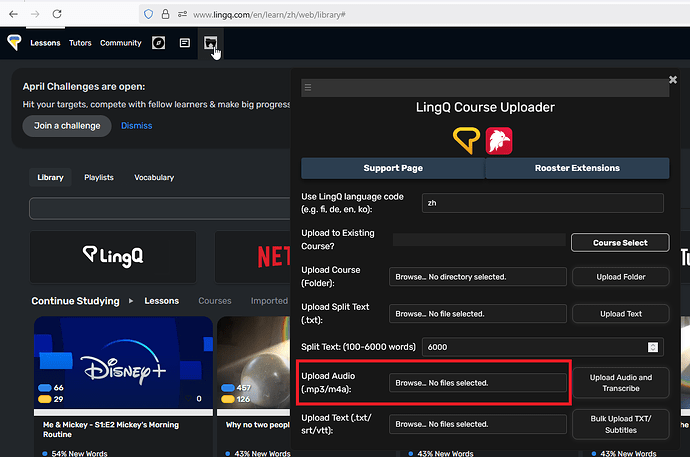Image resolution: width=690 pixels, height=457 pixels.
Task: Click the yellow LingQ logo in uploader
Action: click(x=466, y=141)
